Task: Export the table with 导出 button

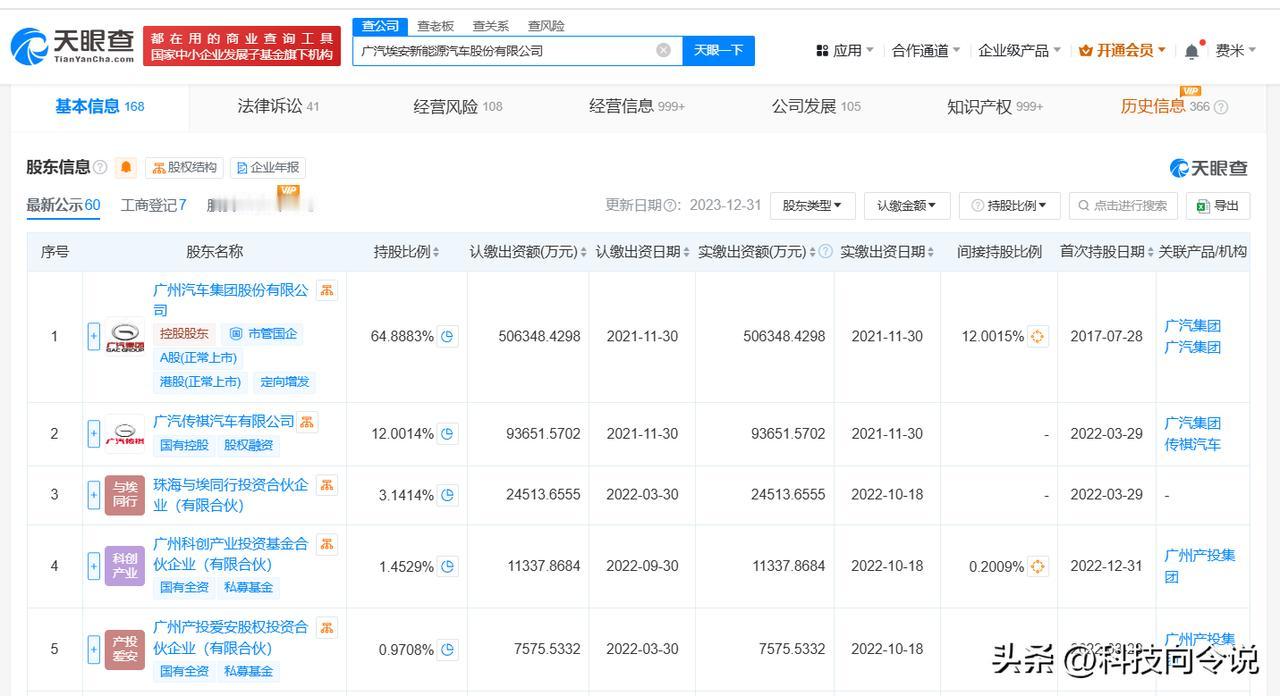Action: (1217, 206)
